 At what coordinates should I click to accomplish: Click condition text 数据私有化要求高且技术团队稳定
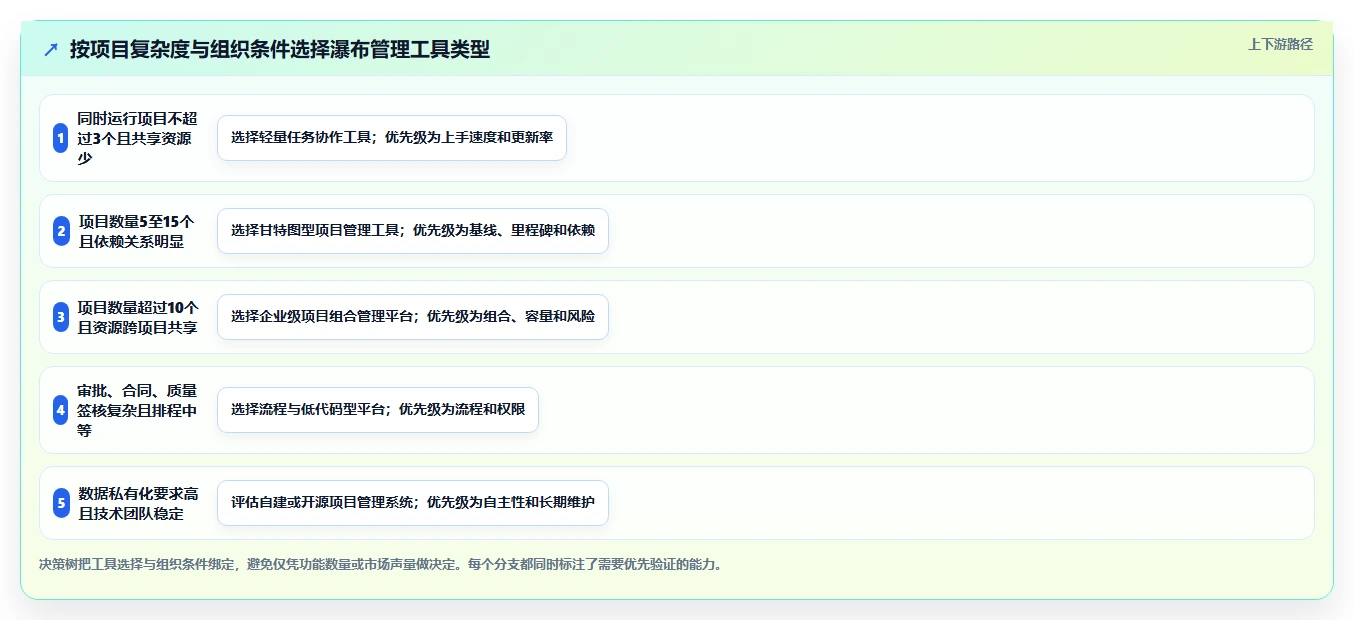coord(138,503)
